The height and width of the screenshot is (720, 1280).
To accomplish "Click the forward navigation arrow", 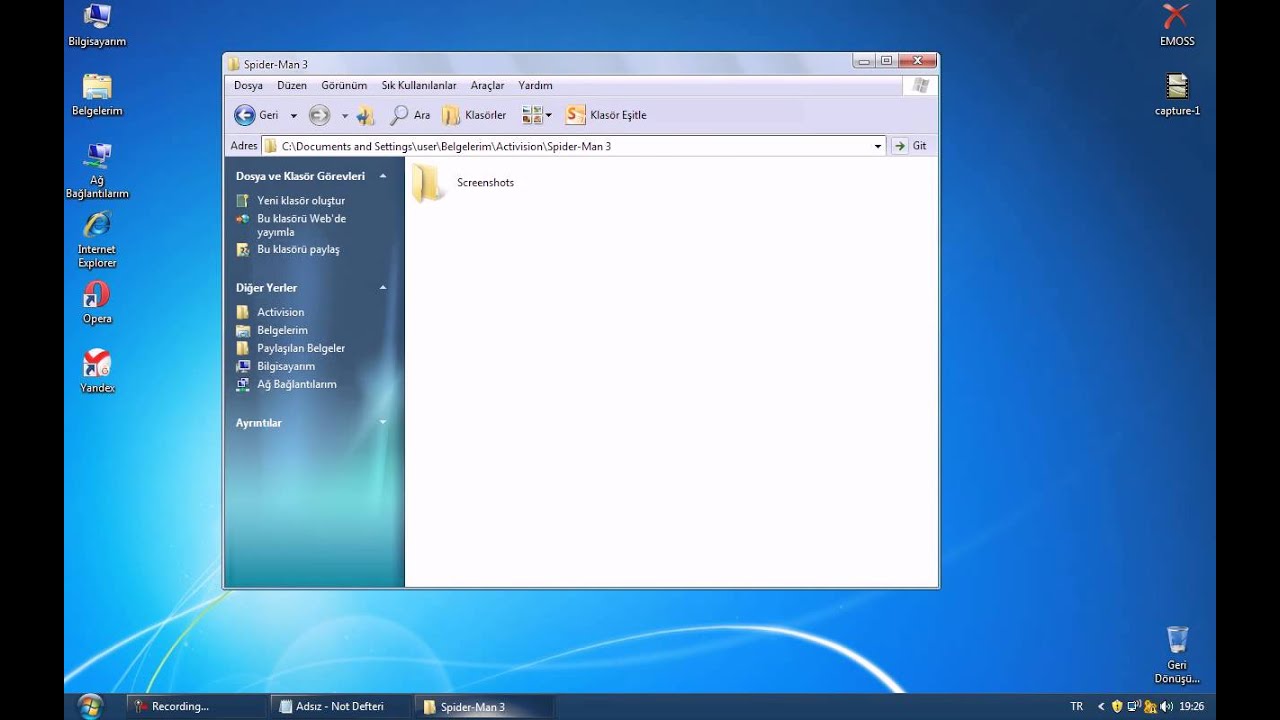I will click(x=319, y=115).
